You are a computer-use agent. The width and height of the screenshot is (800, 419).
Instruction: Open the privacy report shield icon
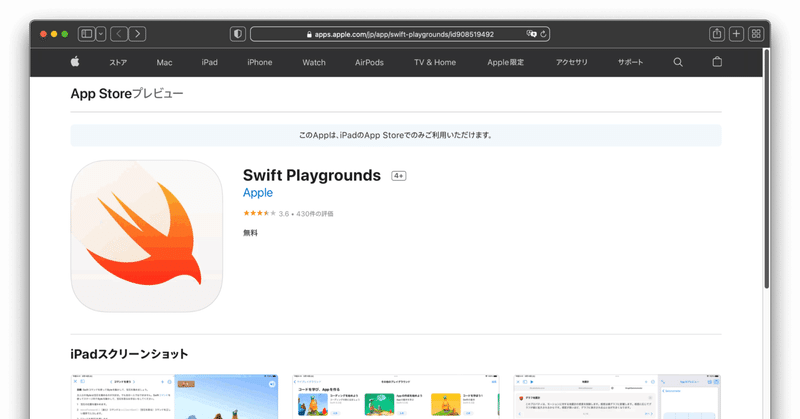pos(238,34)
